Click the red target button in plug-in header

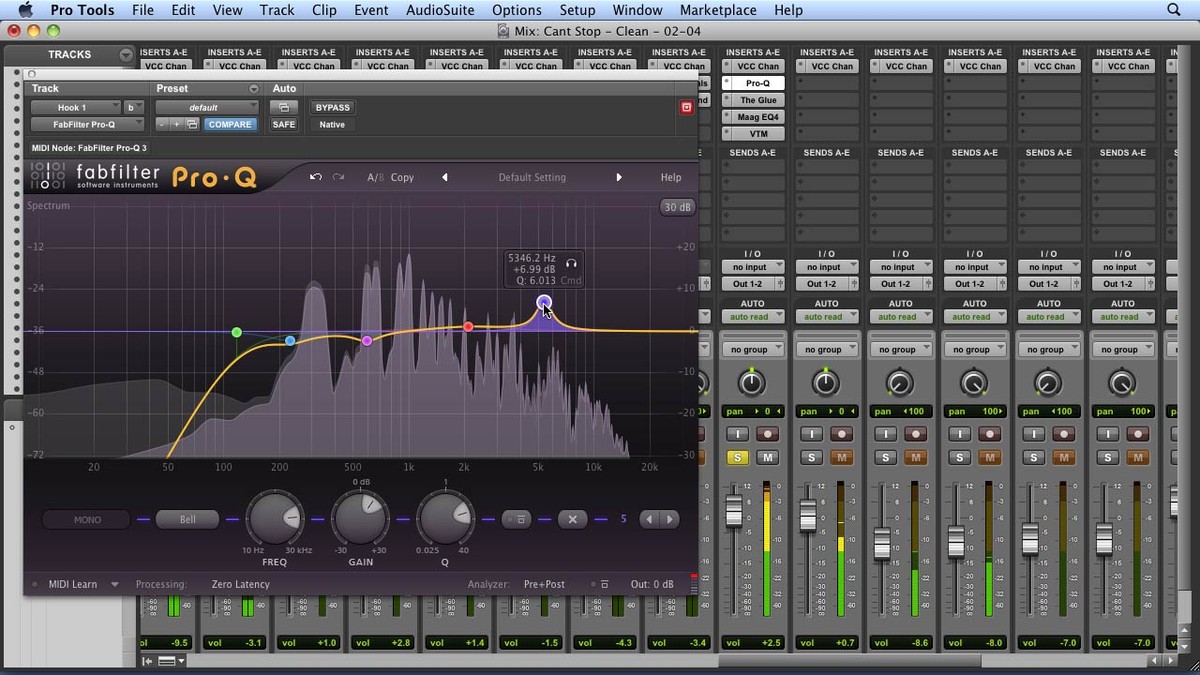click(x=686, y=107)
